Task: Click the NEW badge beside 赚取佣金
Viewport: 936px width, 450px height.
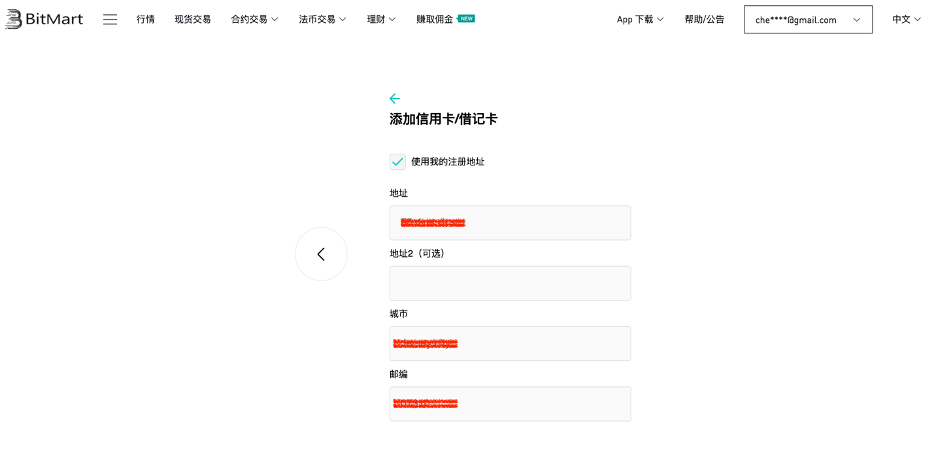Action: 466,18
